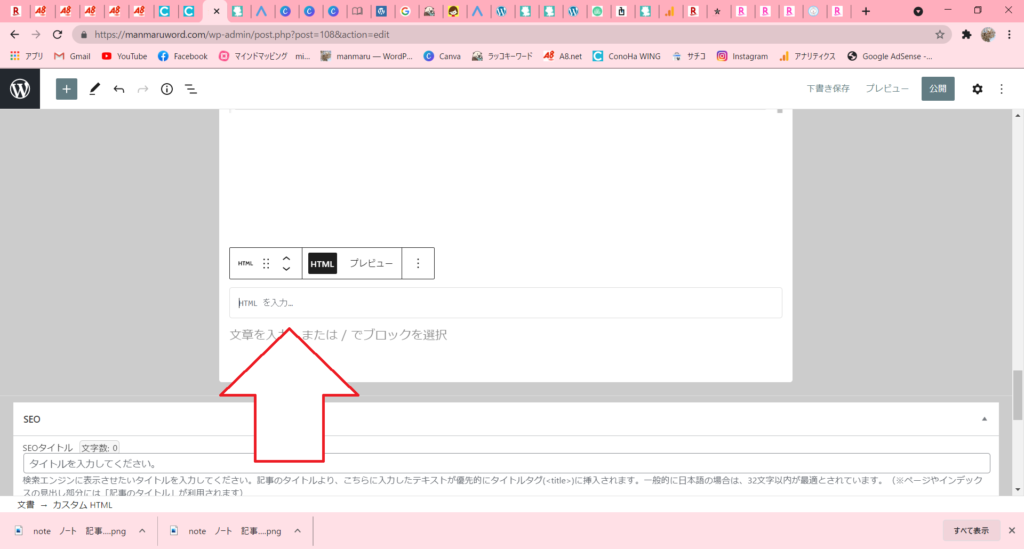Grab the block drag handle dots

266,263
